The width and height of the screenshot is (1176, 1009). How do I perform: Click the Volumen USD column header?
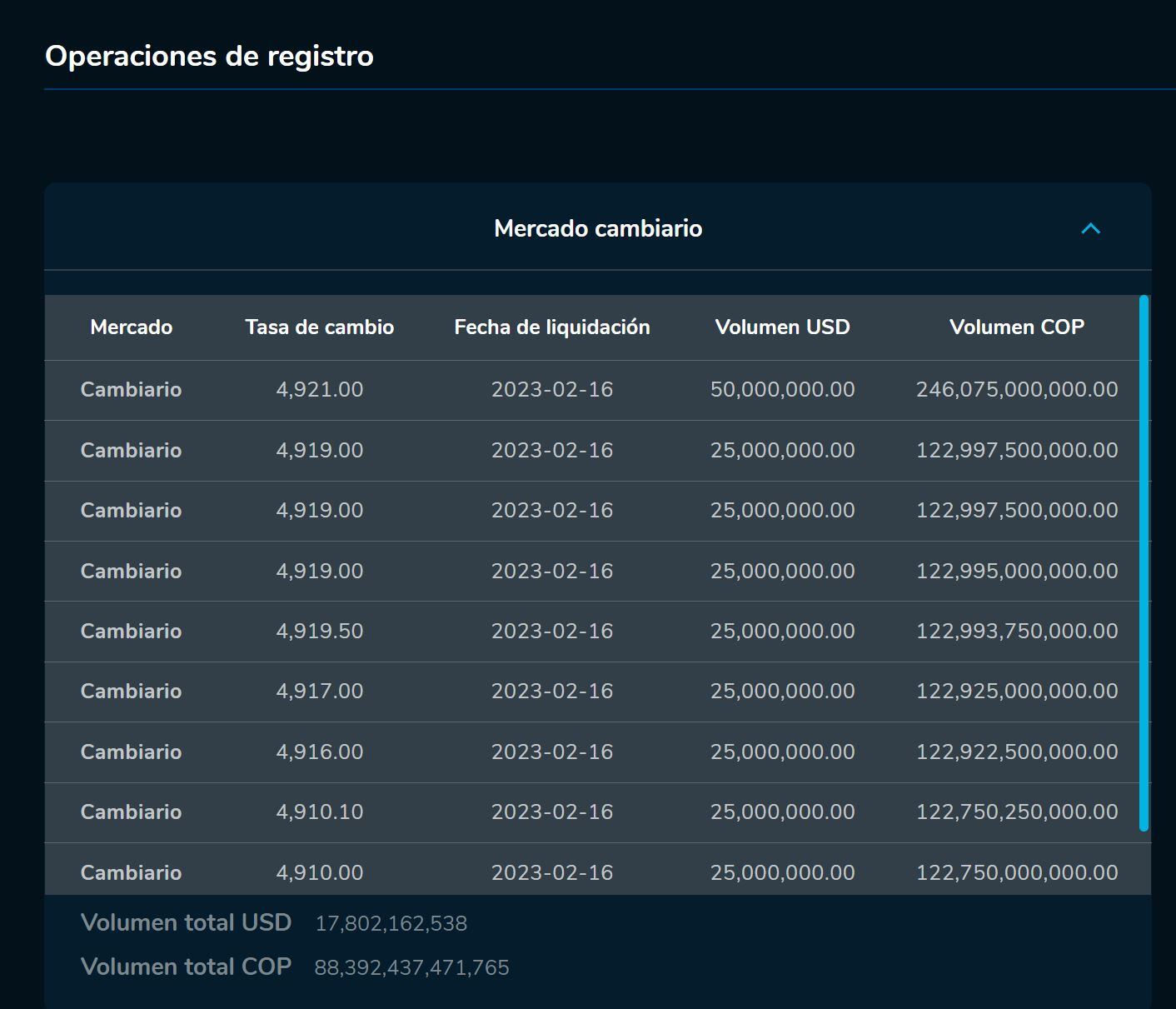782,327
